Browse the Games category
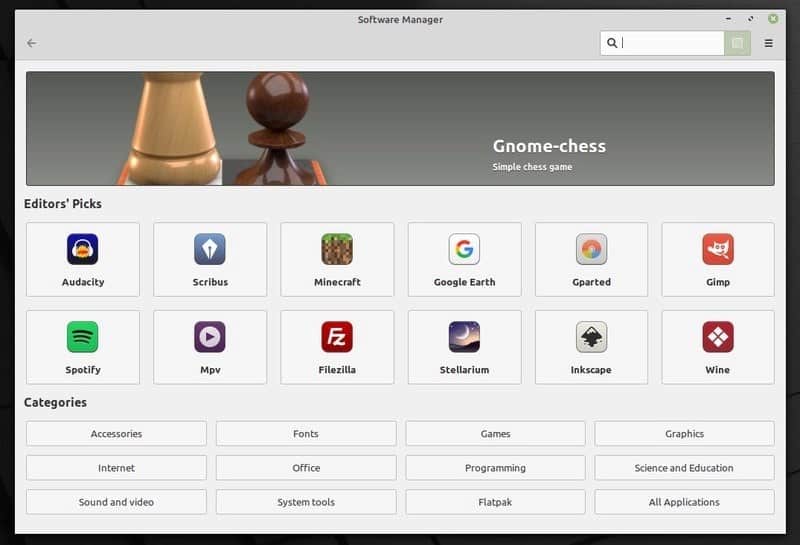 pyautogui.click(x=495, y=434)
